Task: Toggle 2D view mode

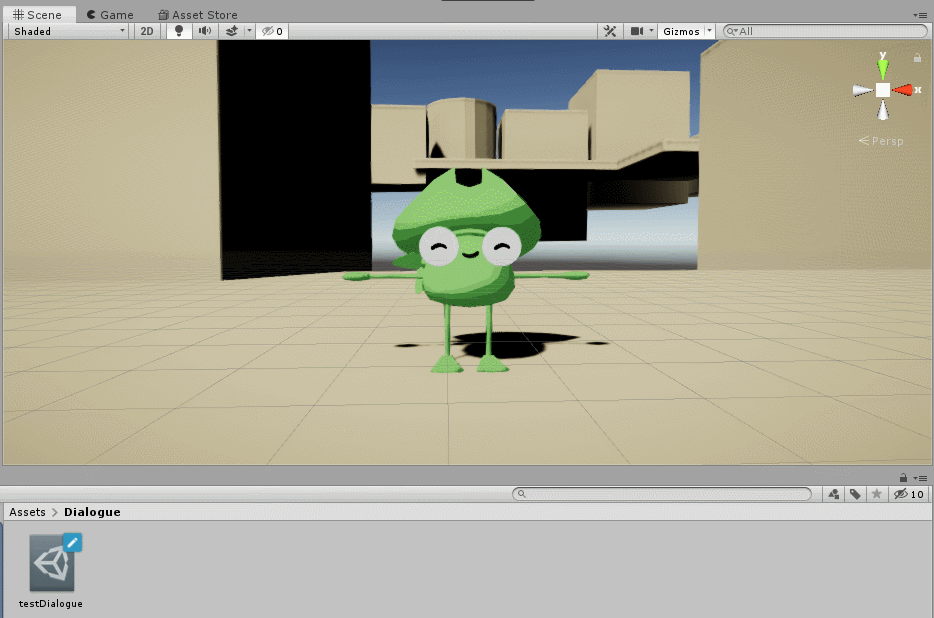Action: (x=147, y=31)
